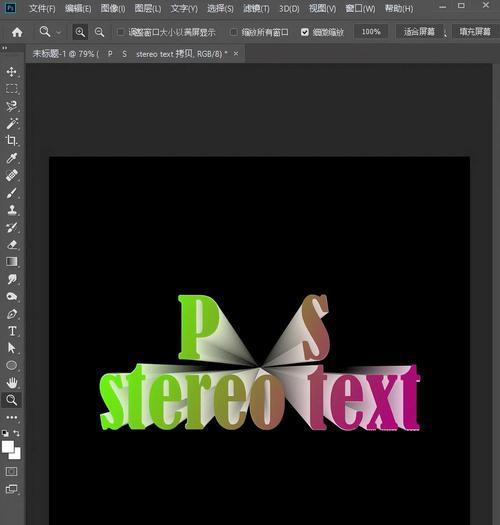Click the 100% zoom button
Viewport: 500px width, 525px height.
coord(371,32)
